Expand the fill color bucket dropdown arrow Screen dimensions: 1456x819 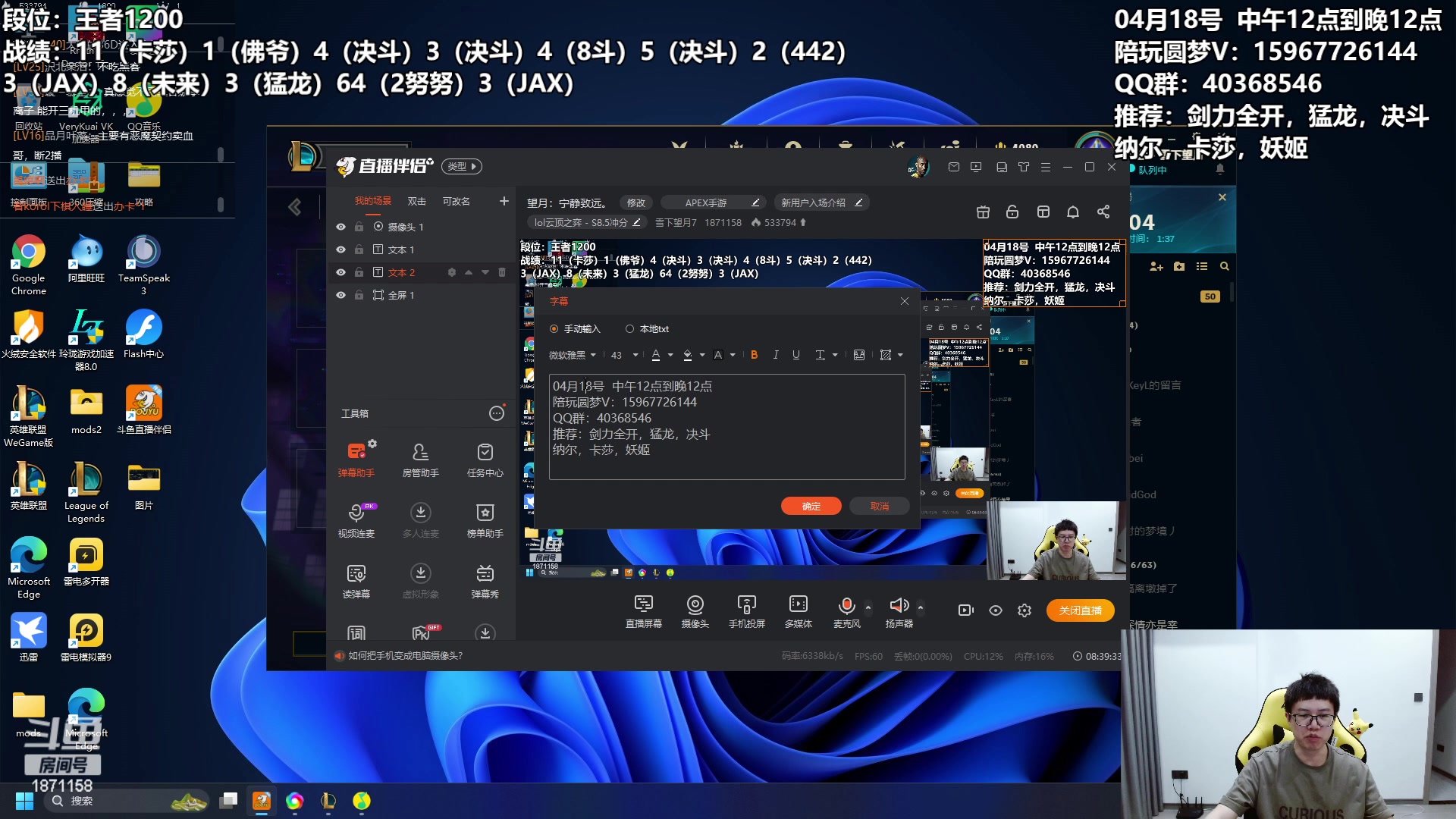pos(702,355)
